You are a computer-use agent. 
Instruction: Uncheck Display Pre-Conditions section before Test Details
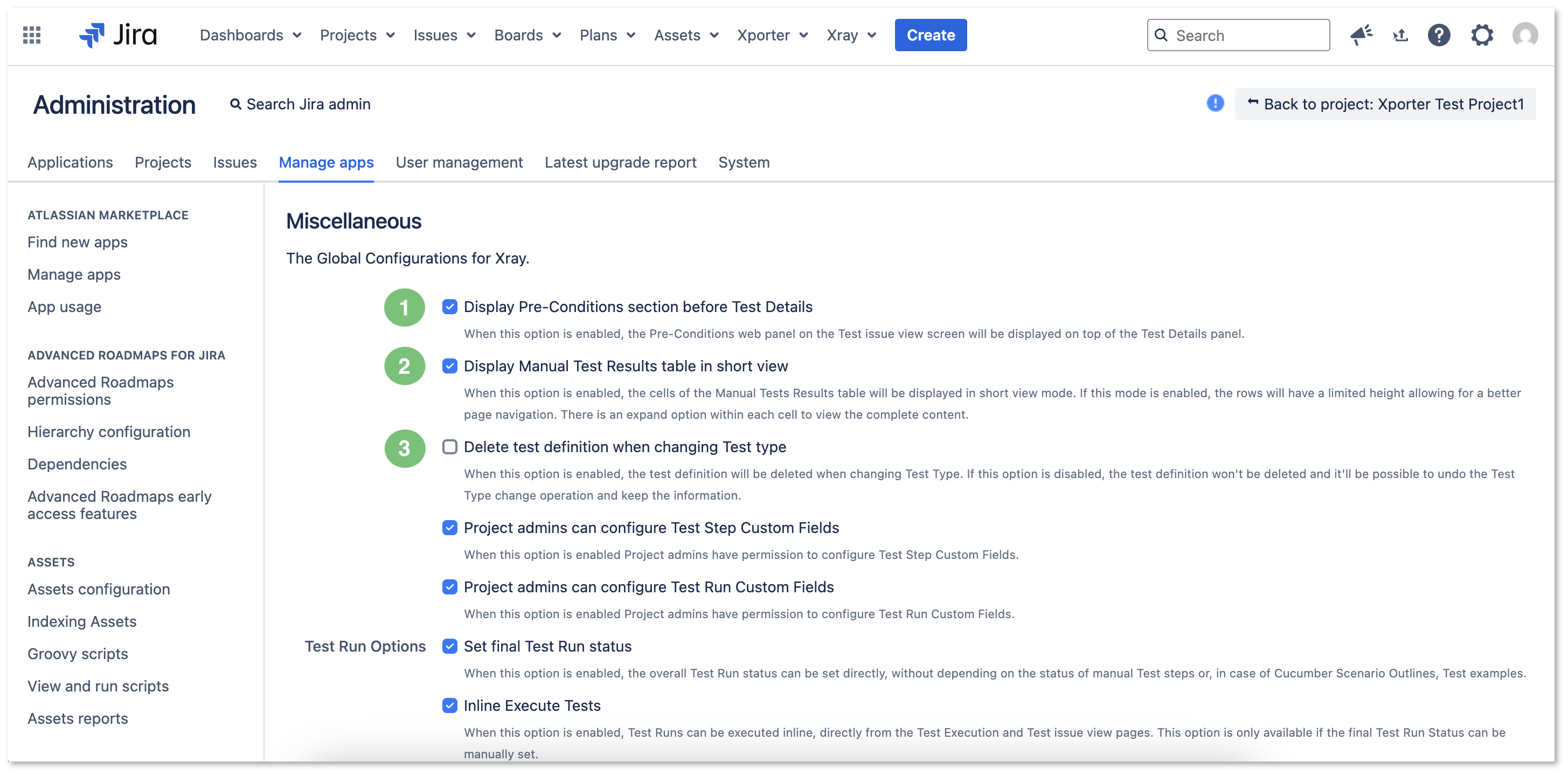(x=450, y=307)
